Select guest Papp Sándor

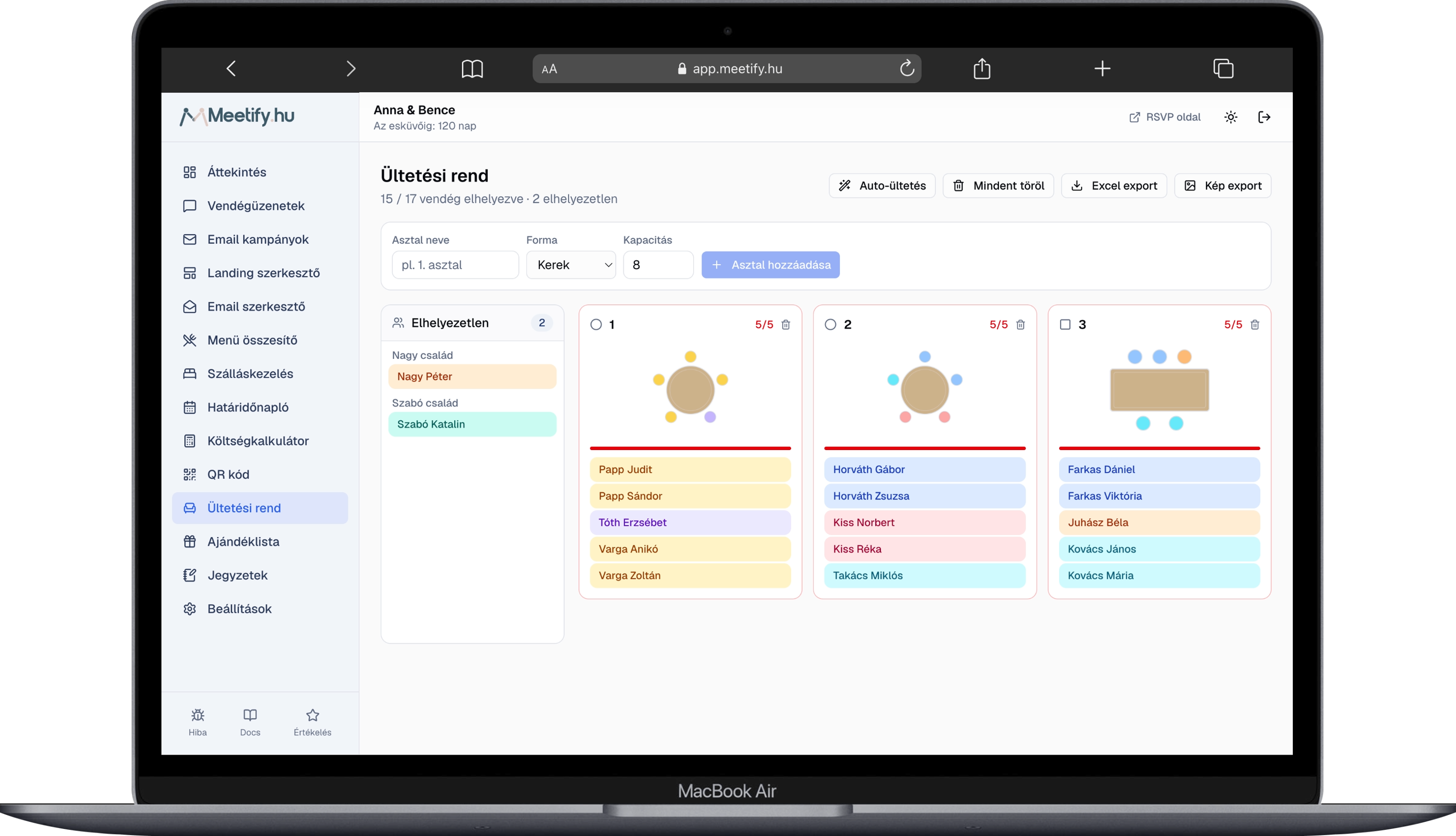(690, 496)
